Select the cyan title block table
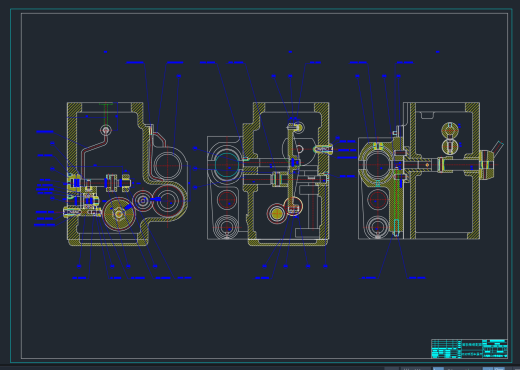520x370 pixels. 469,349
